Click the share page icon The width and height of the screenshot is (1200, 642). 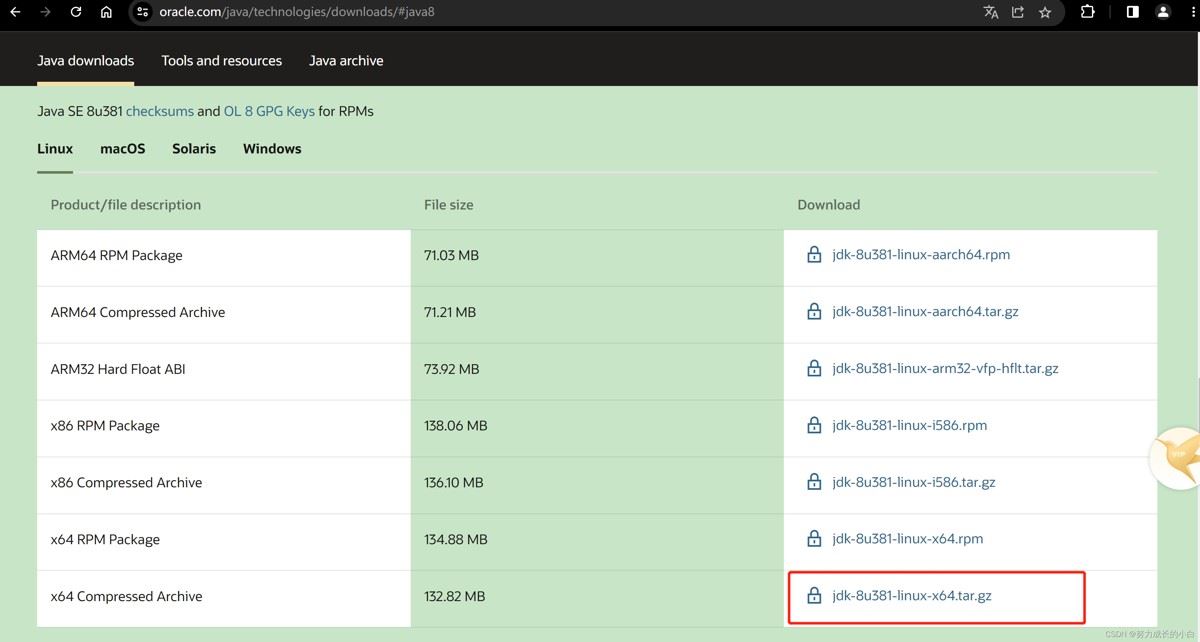[x=1018, y=12]
